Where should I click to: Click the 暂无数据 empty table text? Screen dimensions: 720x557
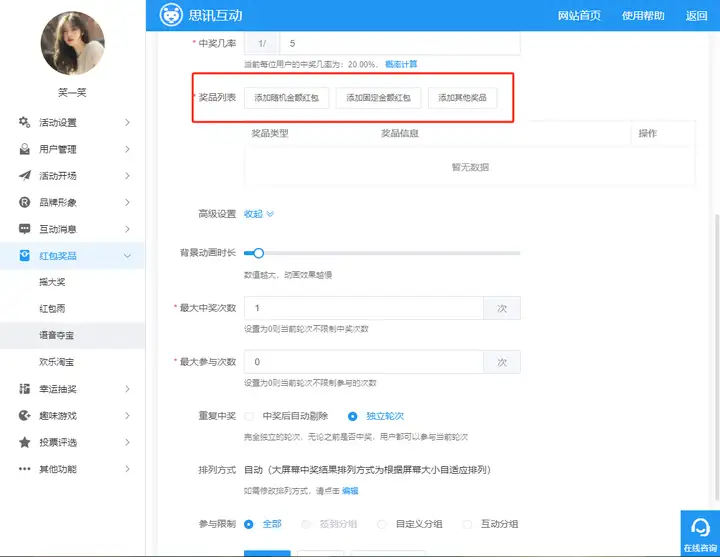(470, 167)
